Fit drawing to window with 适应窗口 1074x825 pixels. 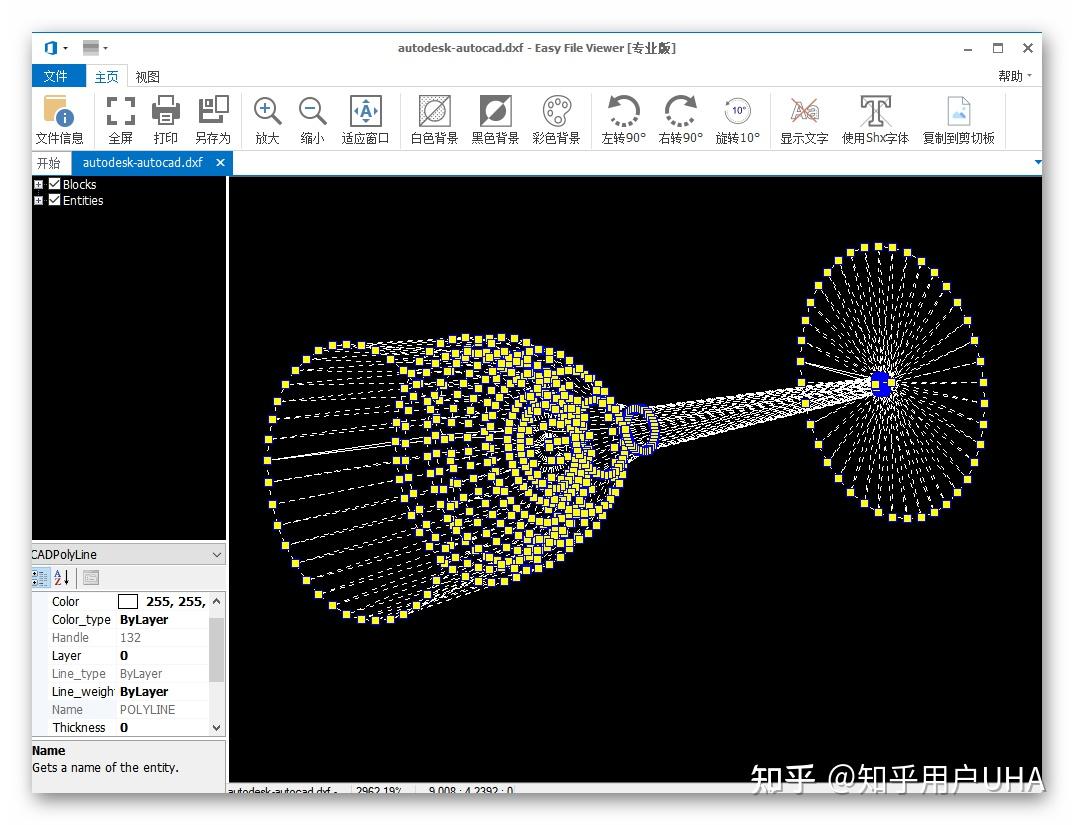pyautogui.click(x=365, y=120)
